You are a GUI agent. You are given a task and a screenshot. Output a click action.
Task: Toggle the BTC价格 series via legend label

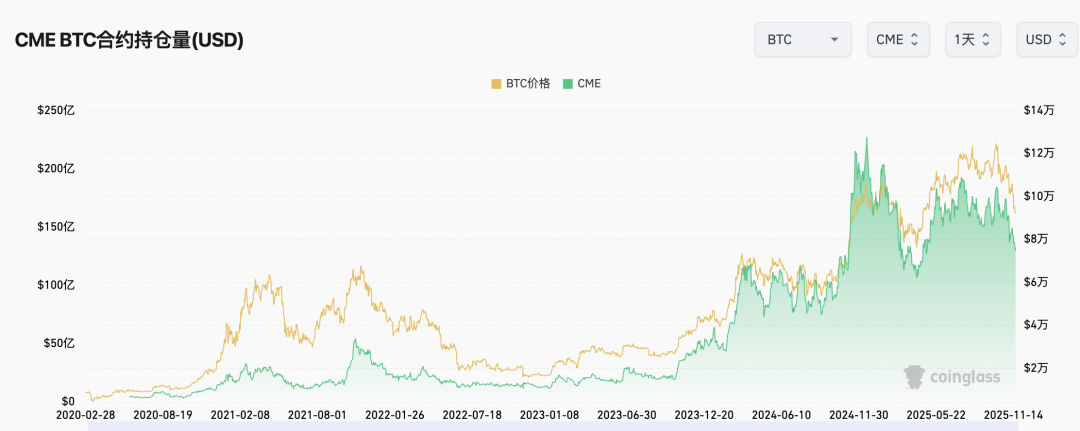pyautogui.click(x=528, y=84)
